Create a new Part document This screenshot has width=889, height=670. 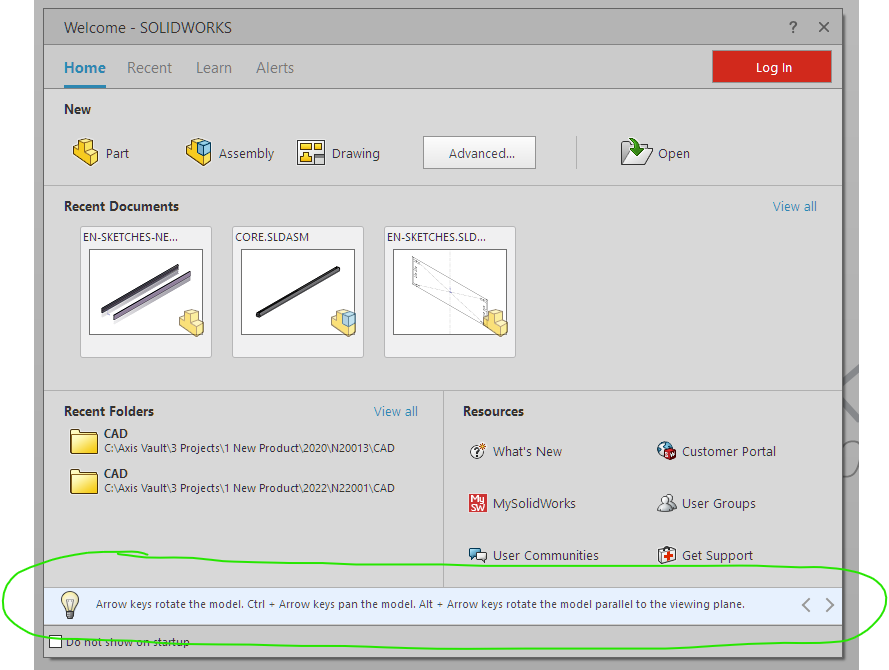click(x=100, y=152)
